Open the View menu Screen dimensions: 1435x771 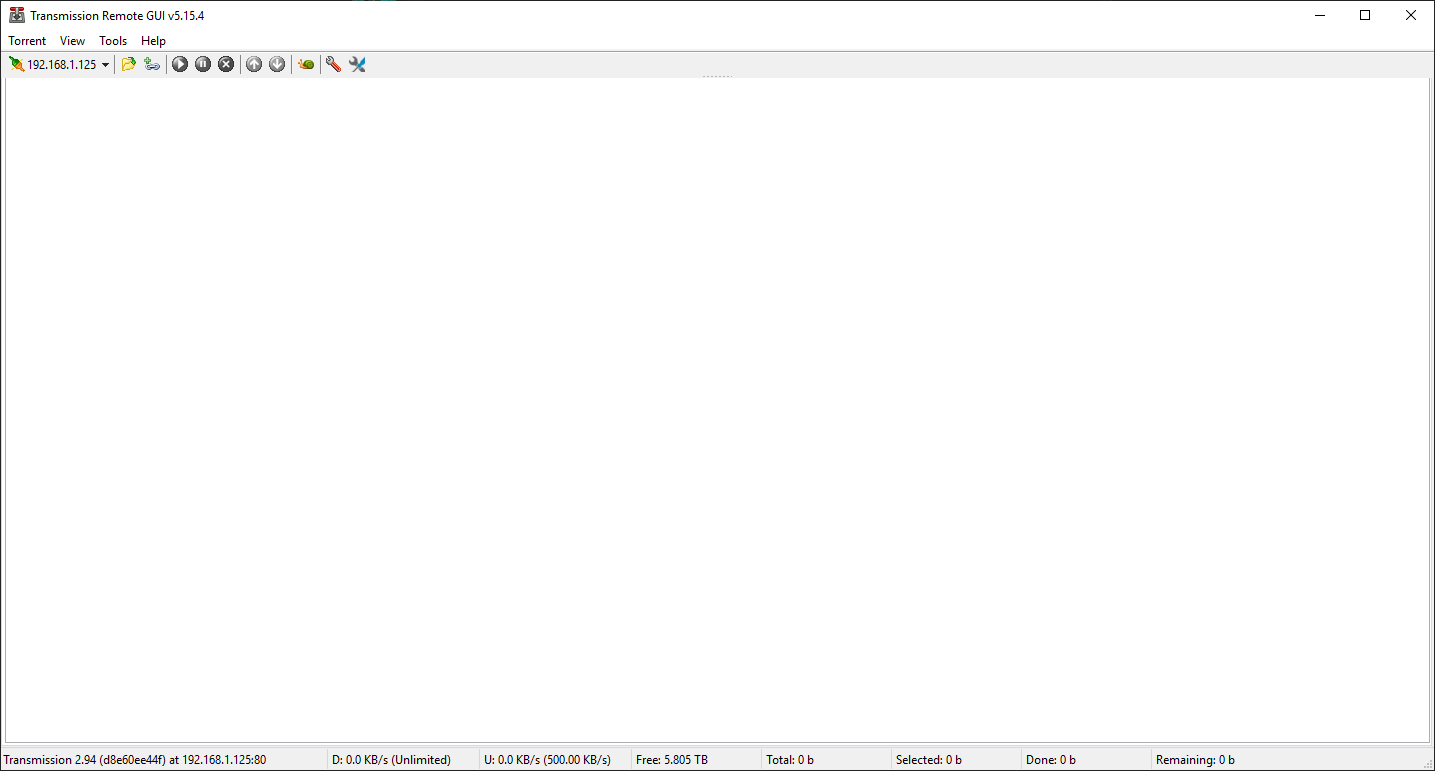(x=71, y=40)
